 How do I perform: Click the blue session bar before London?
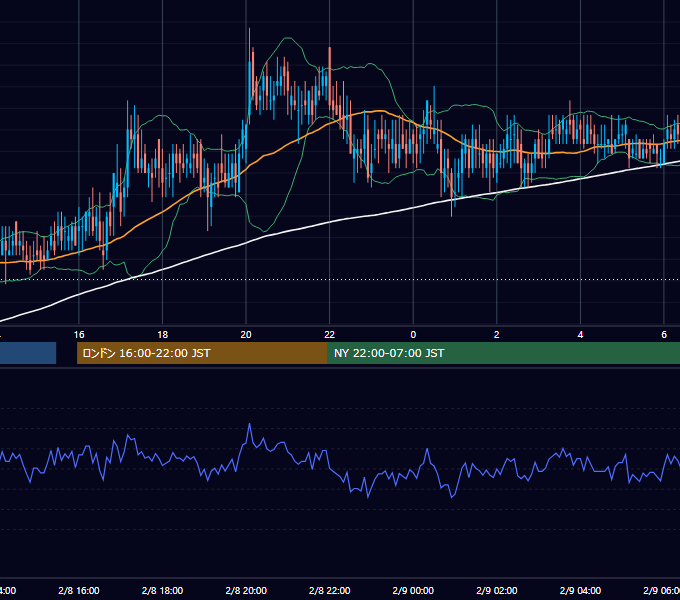coord(28,353)
